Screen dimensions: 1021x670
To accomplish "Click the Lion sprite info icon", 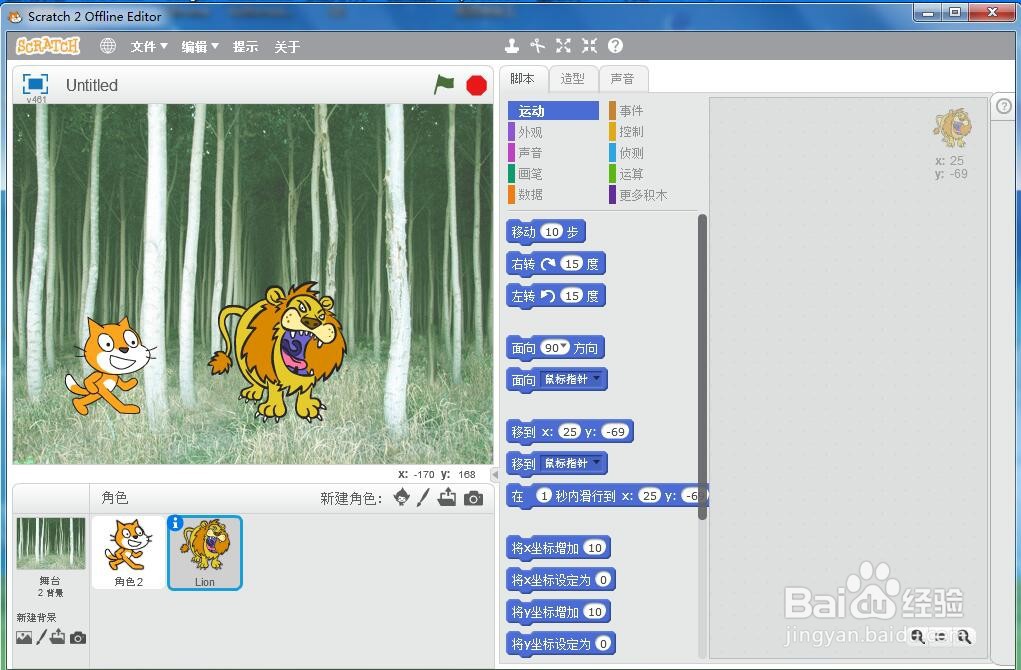I will click(175, 523).
